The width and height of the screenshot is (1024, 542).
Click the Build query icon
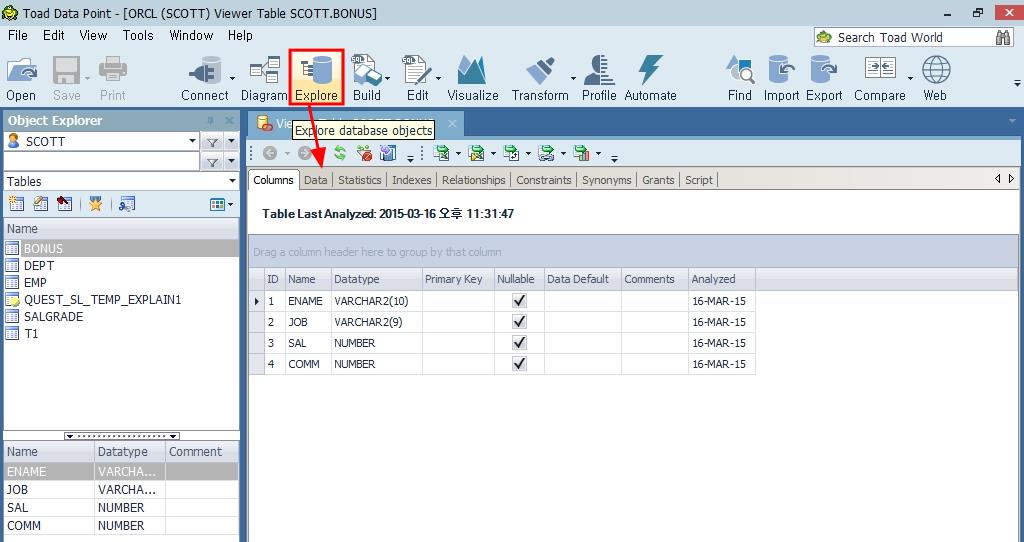[x=366, y=78]
